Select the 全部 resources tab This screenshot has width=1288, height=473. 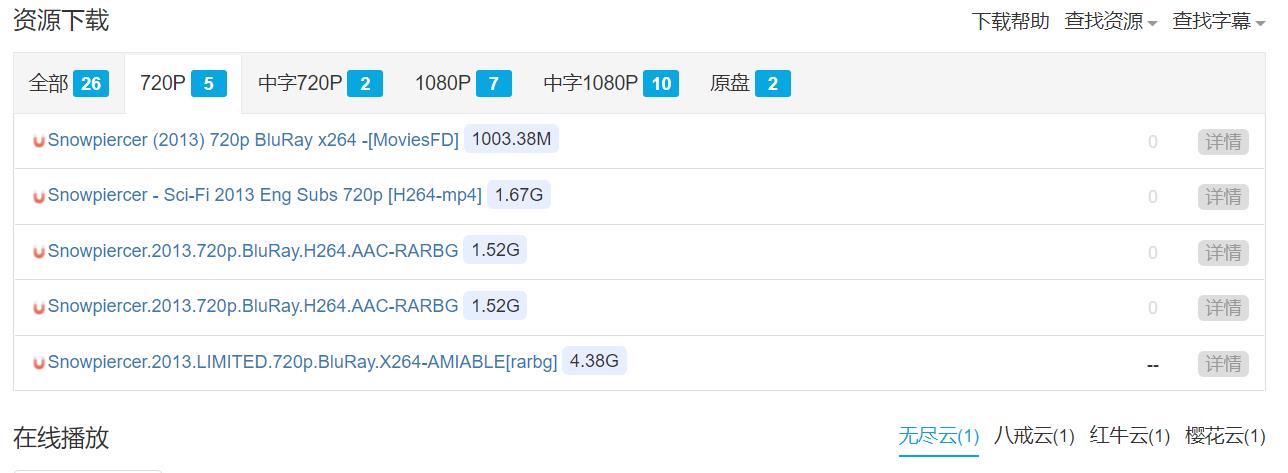(x=68, y=84)
